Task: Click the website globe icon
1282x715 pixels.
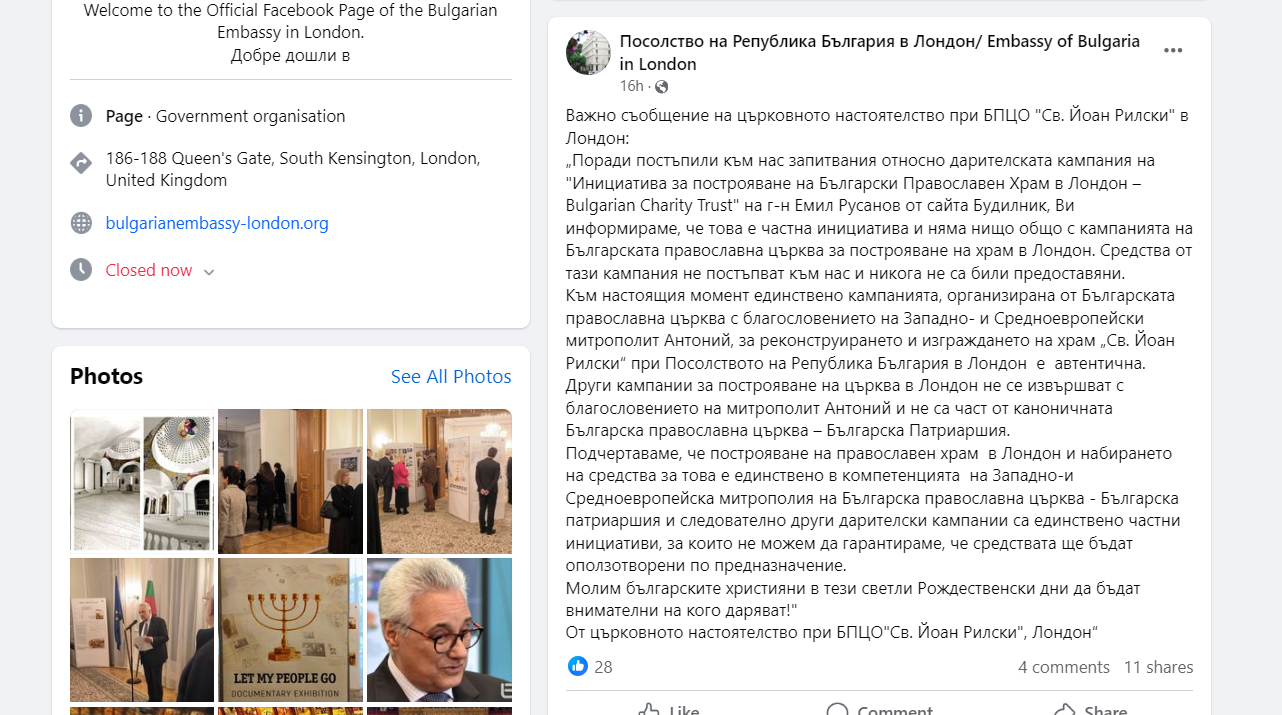Action: tap(81, 223)
